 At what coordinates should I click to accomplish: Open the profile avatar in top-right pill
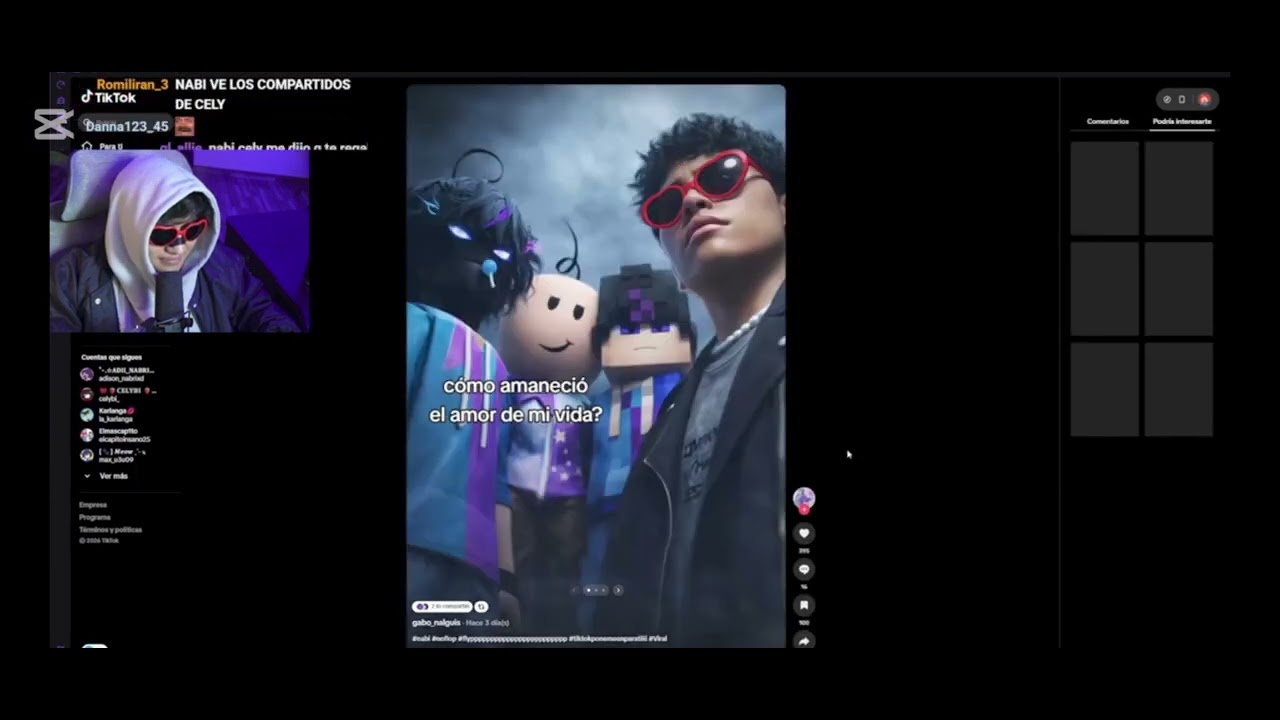tap(1204, 99)
